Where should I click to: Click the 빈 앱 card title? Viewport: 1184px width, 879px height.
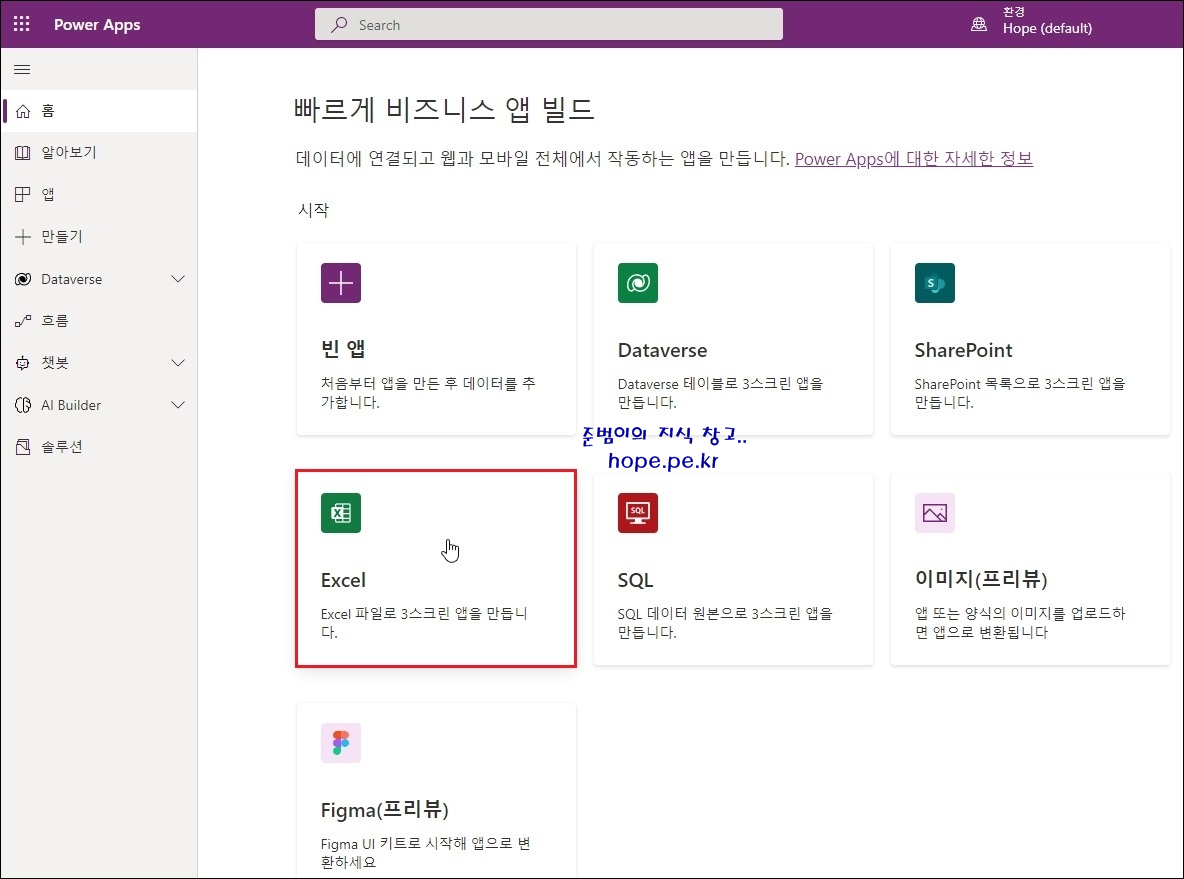coord(343,349)
